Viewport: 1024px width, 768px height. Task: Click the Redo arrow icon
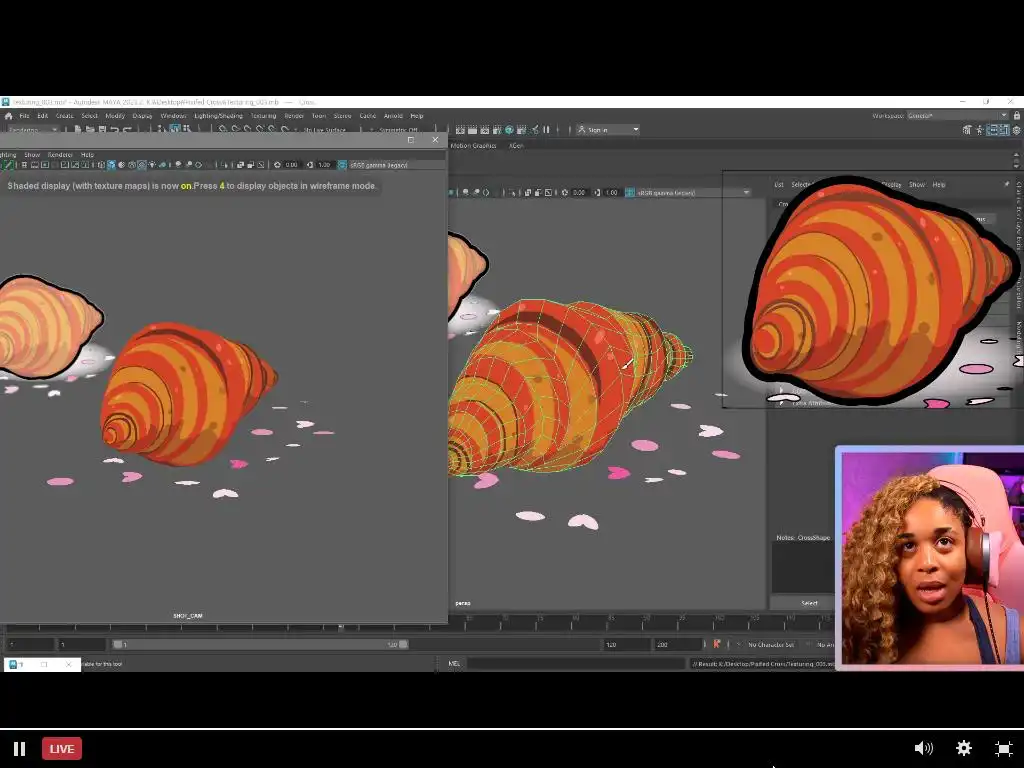tap(127, 130)
